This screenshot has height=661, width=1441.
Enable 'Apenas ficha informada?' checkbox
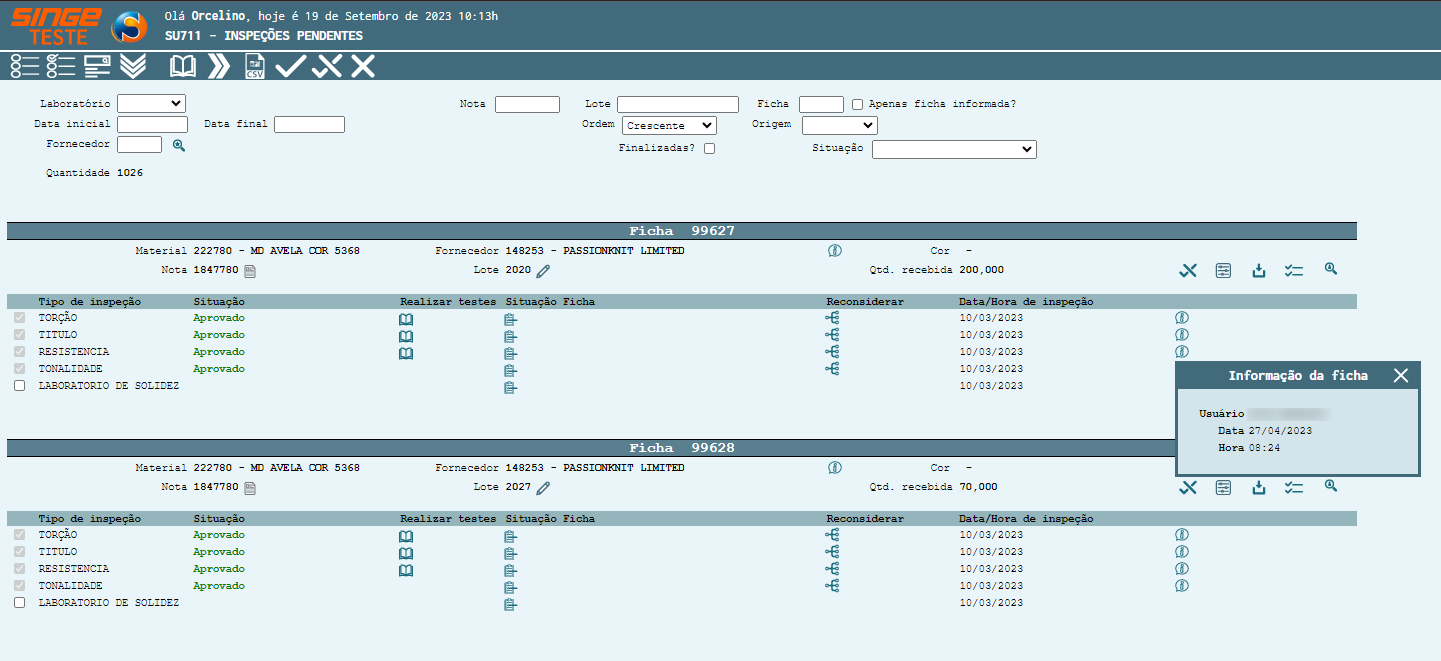pos(858,104)
